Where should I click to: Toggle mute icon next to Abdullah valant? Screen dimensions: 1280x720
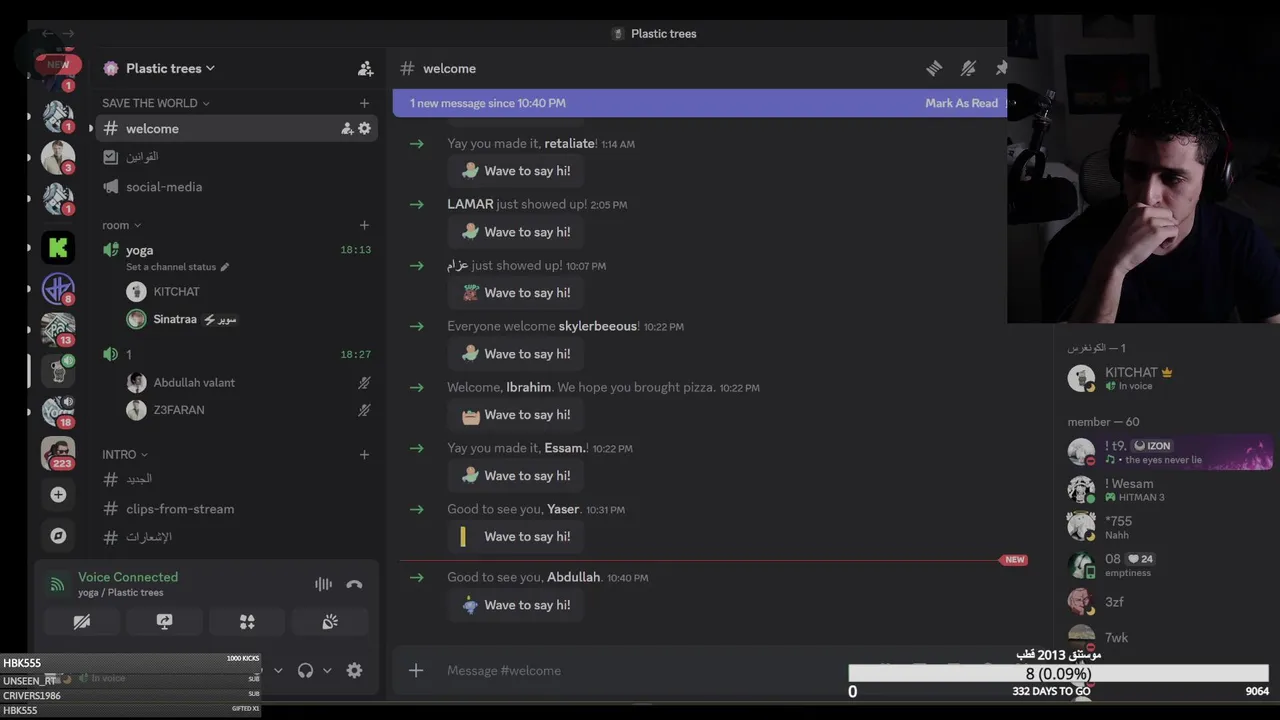364,383
